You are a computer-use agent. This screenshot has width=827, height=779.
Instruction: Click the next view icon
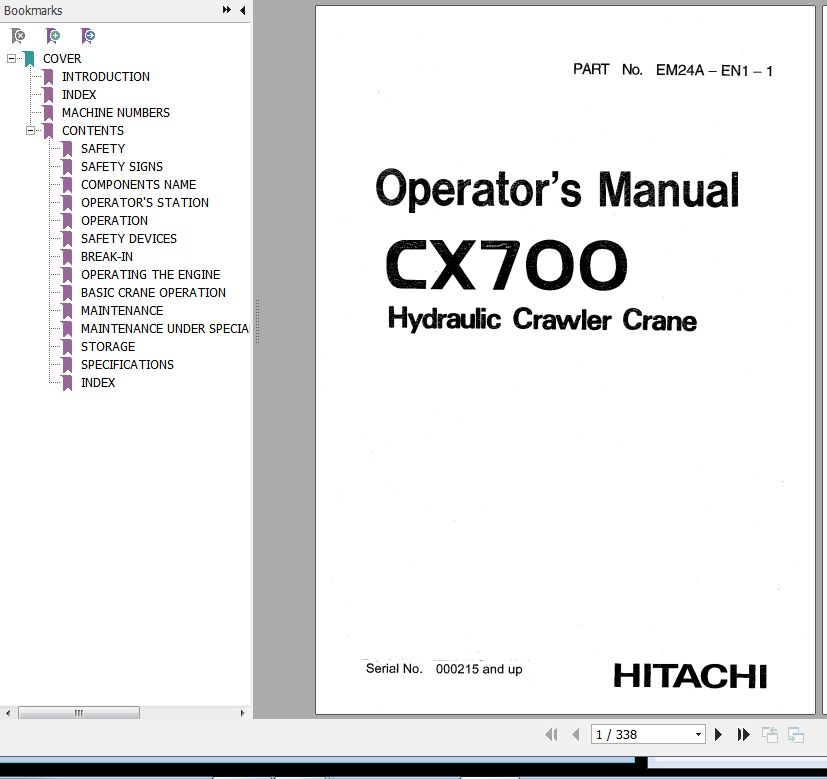point(796,735)
